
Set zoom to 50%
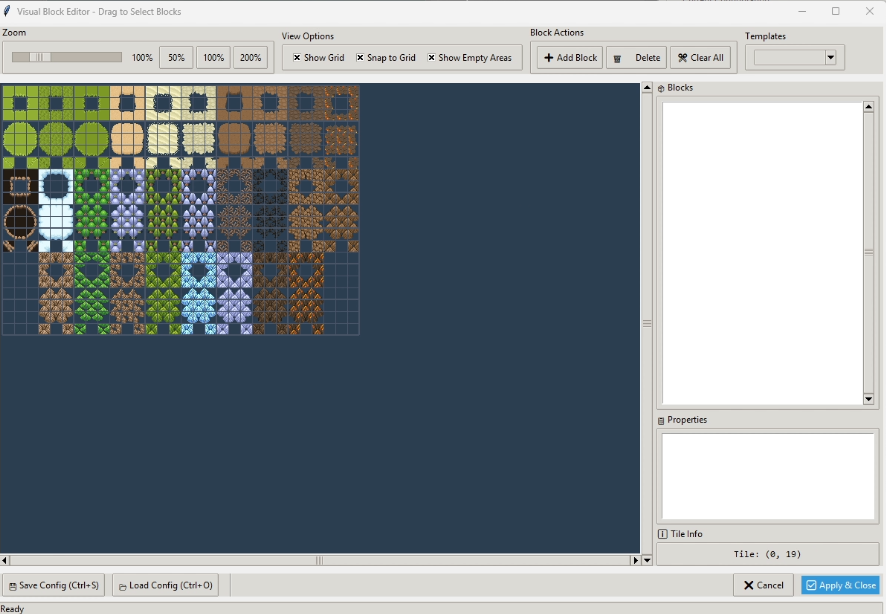tap(176, 58)
